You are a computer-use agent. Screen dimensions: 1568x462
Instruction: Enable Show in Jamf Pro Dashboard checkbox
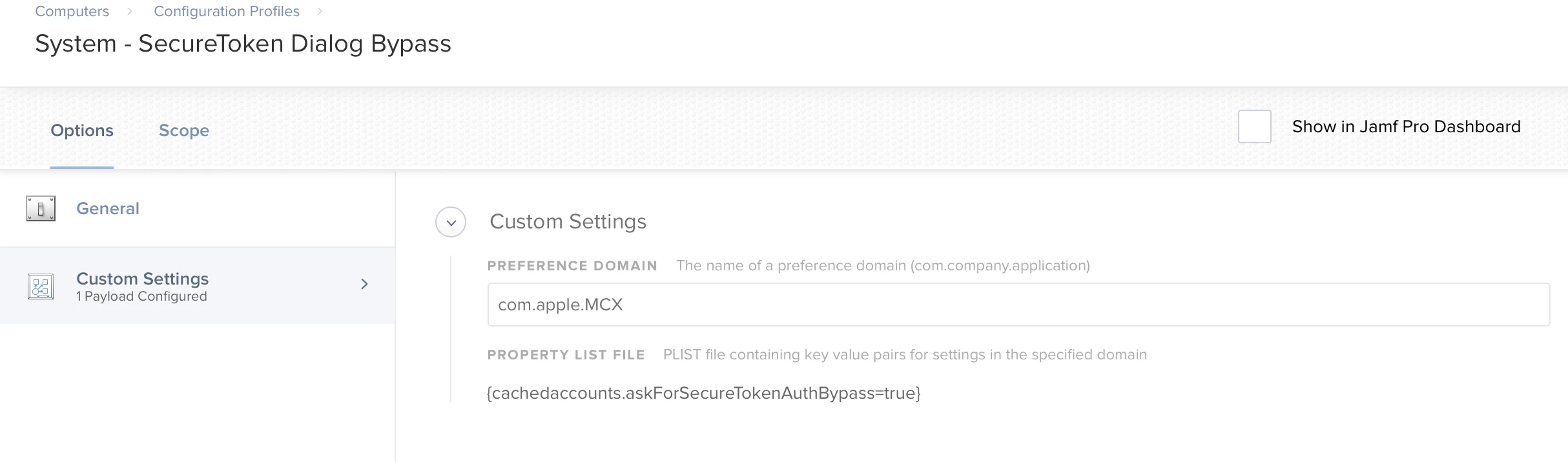pyautogui.click(x=1254, y=126)
